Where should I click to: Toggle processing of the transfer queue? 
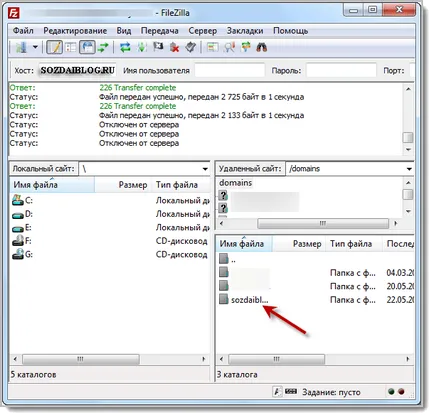pyautogui.click(x=142, y=48)
